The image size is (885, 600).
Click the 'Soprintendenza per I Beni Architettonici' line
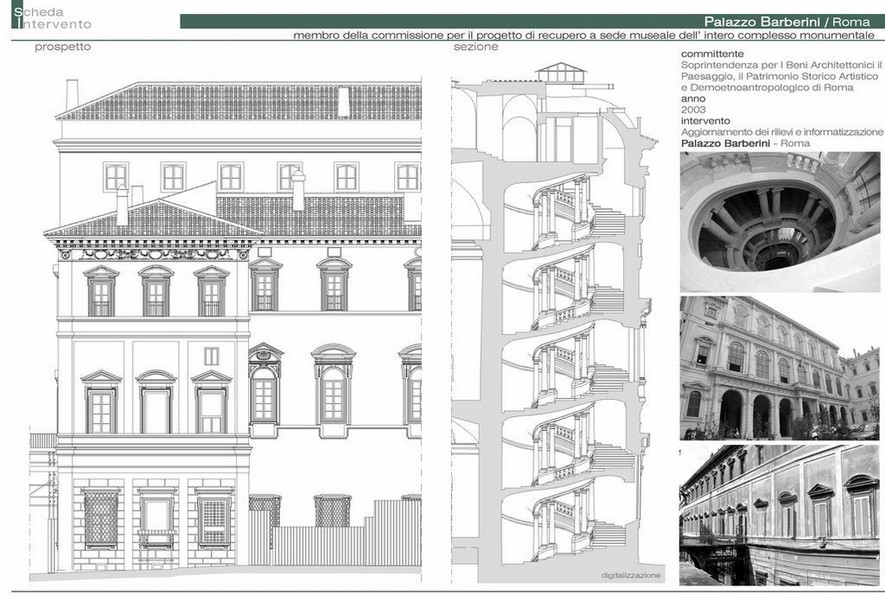(x=781, y=65)
